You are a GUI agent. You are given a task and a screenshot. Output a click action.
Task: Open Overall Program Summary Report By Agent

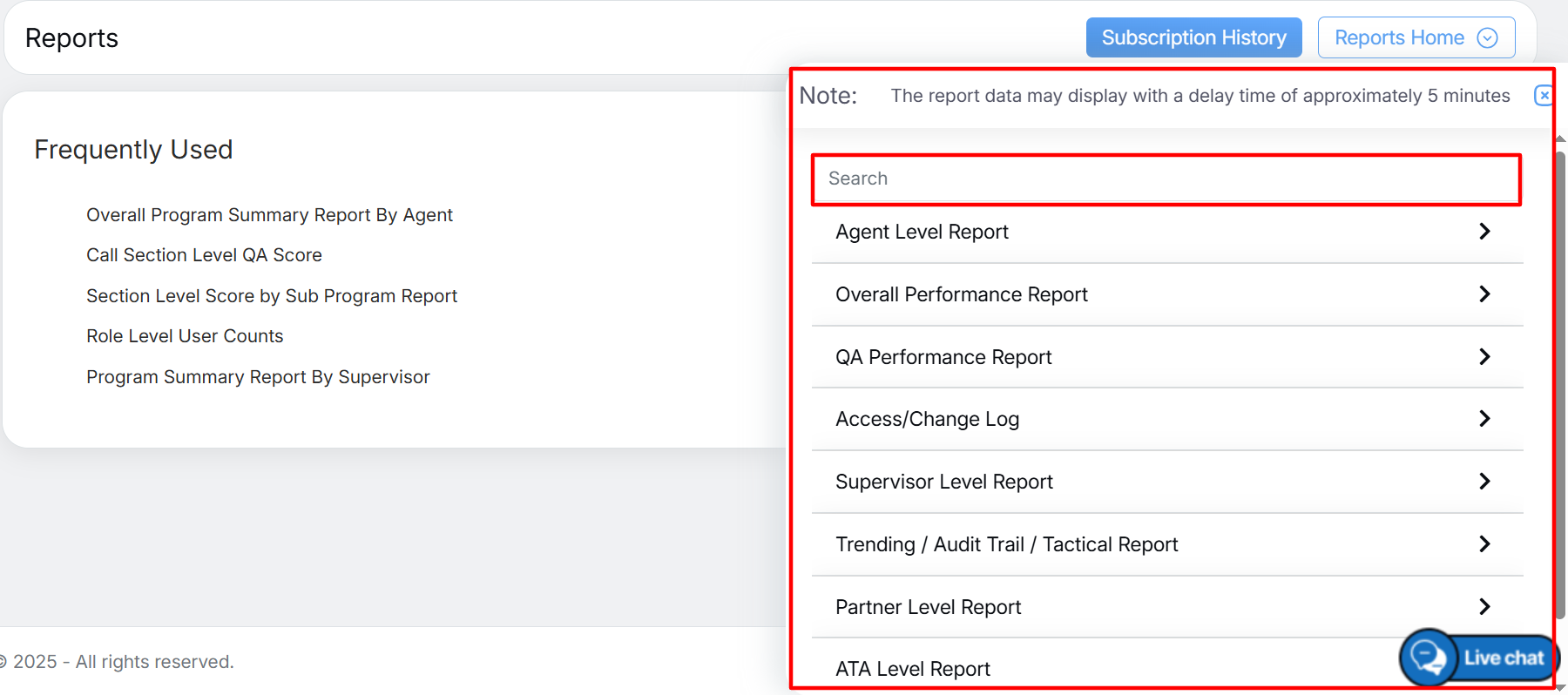pyautogui.click(x=269, y=215)
